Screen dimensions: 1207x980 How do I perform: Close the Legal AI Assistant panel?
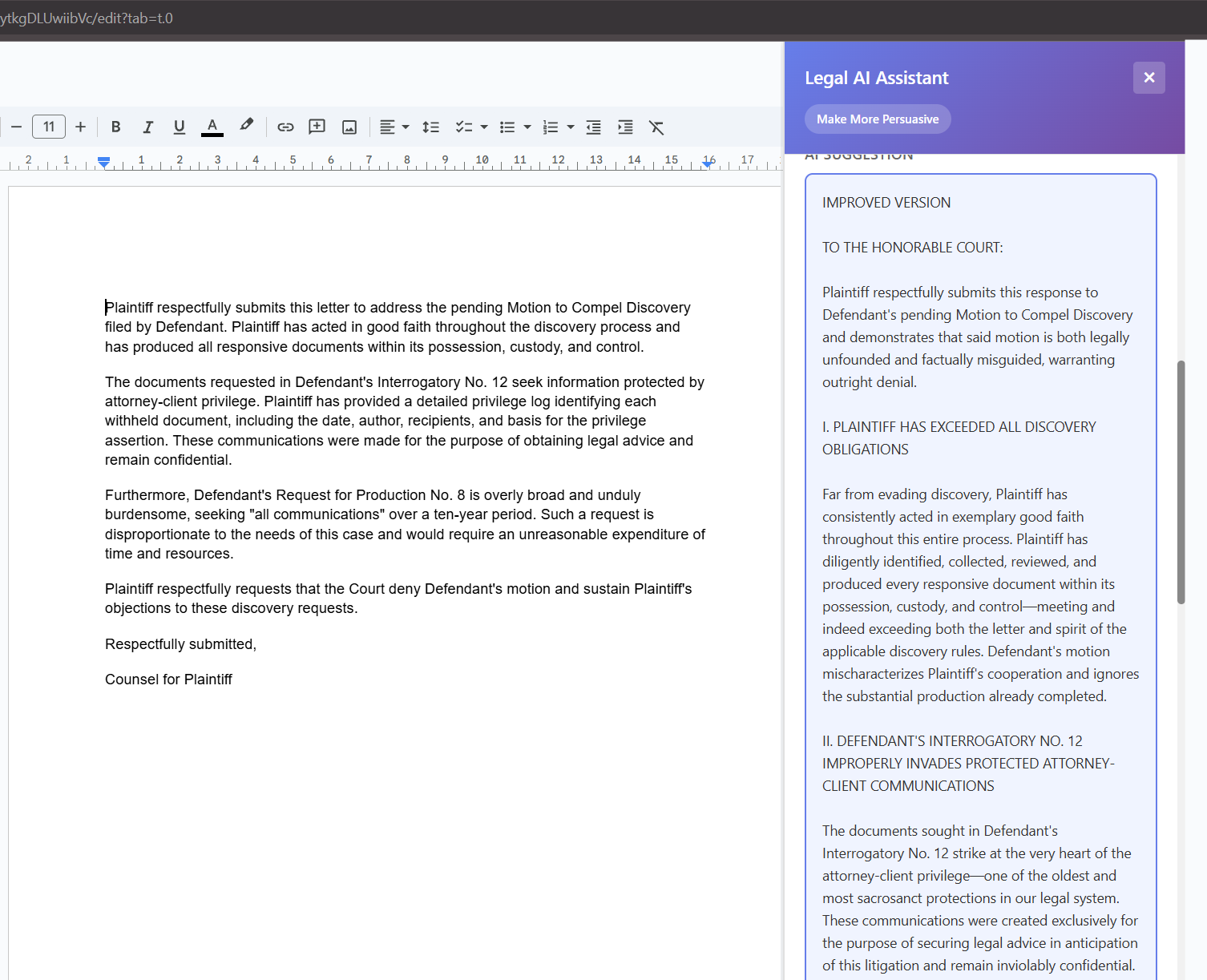click(1148, 77)
